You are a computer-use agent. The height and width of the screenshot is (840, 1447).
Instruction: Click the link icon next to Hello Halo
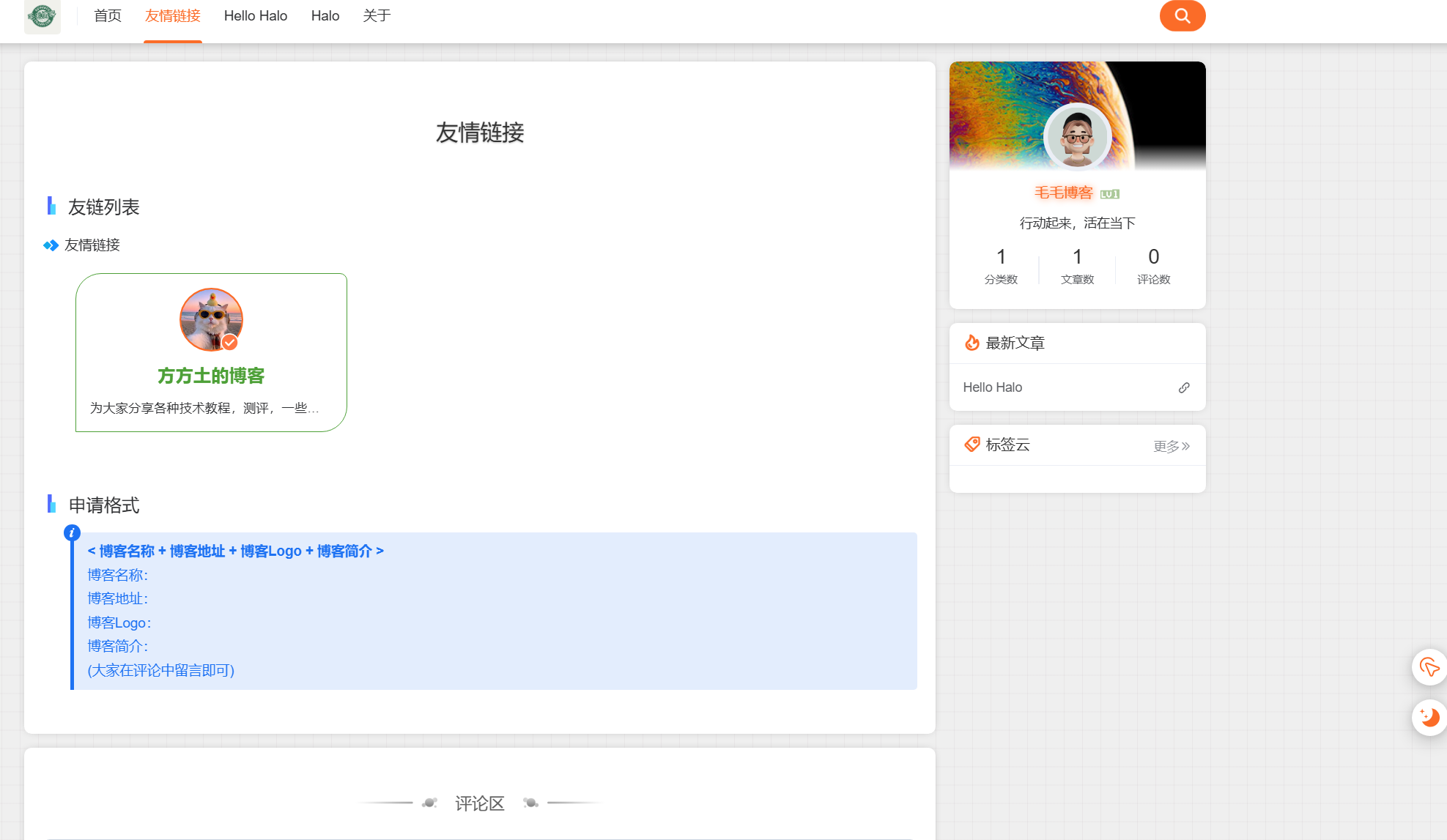tap(1183, 387)
